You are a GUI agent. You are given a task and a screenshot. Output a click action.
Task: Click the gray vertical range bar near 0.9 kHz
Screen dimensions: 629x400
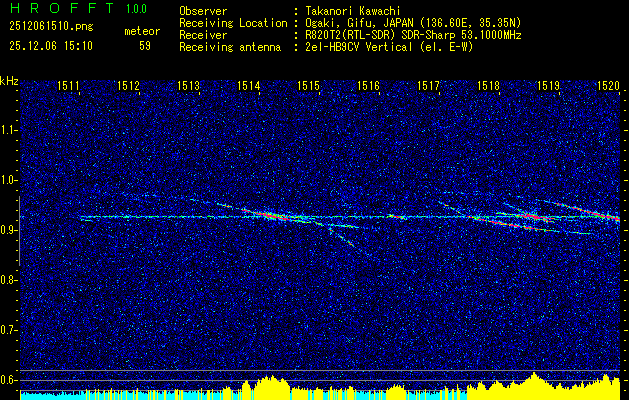click(x=19, y=231)
